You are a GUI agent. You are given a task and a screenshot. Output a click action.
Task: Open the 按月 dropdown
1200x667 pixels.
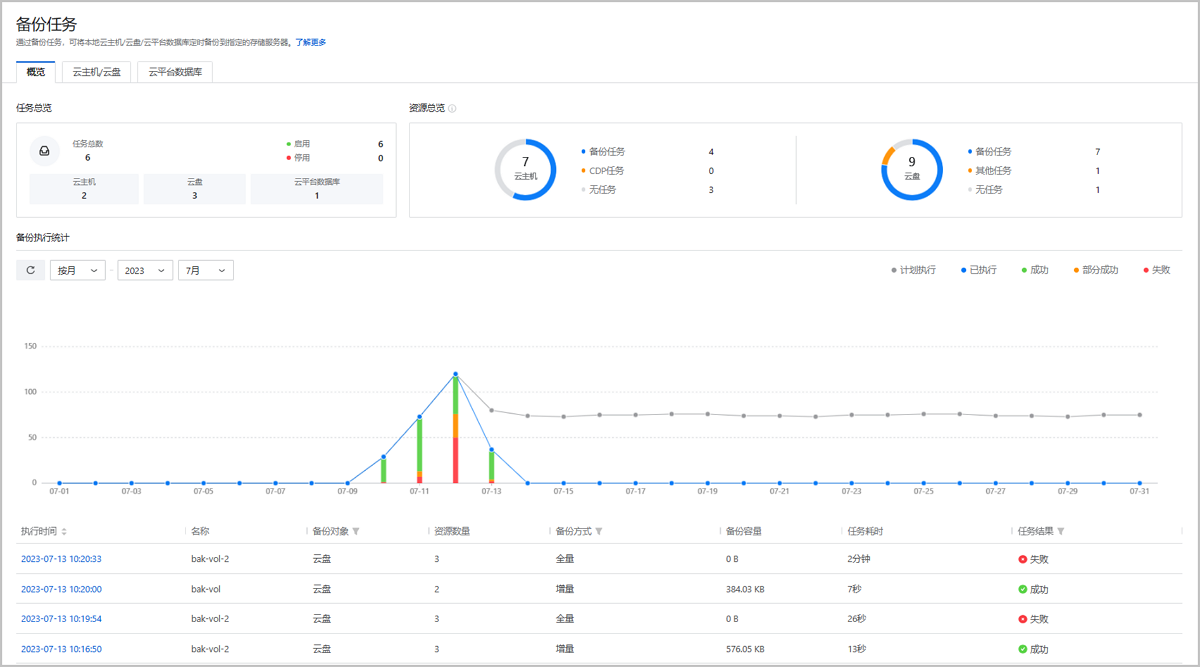tap(77, 269)
